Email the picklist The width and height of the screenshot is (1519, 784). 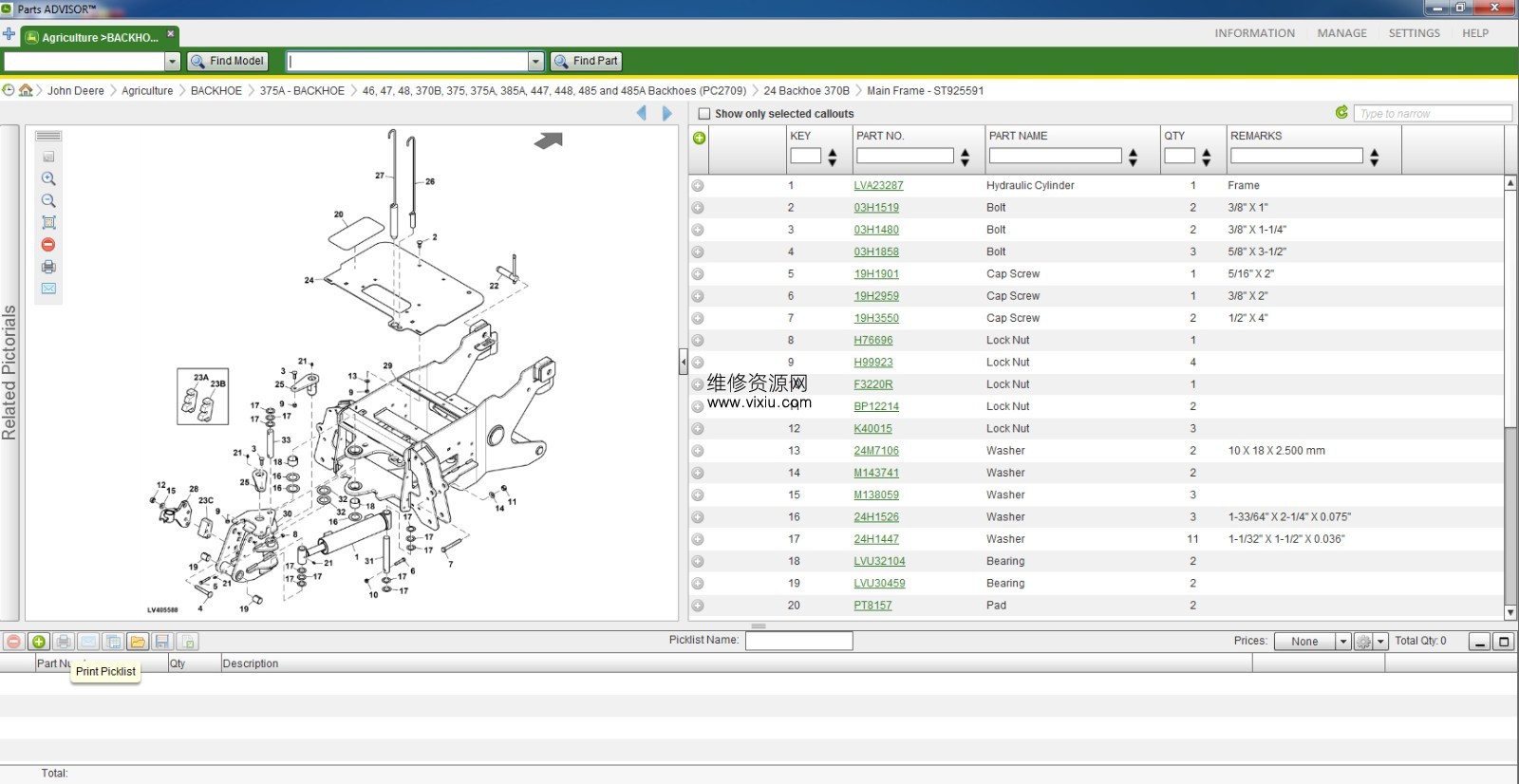[88, 642]
